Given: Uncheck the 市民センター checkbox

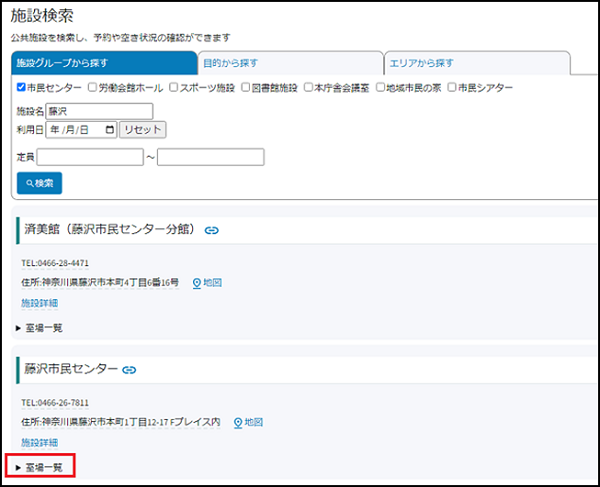Looking at the screenshot, I should [x=21, y=87].
